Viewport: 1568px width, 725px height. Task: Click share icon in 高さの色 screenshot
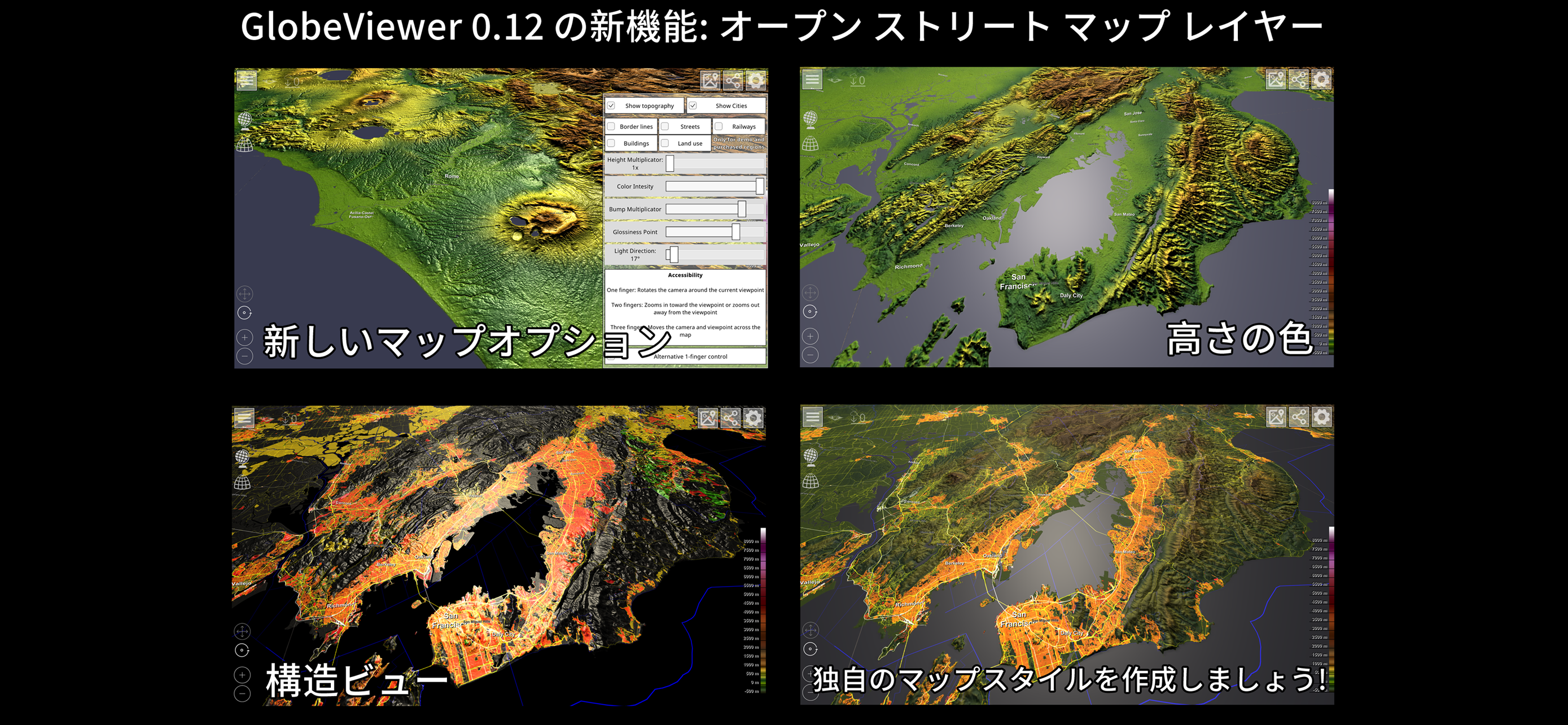1298,79
